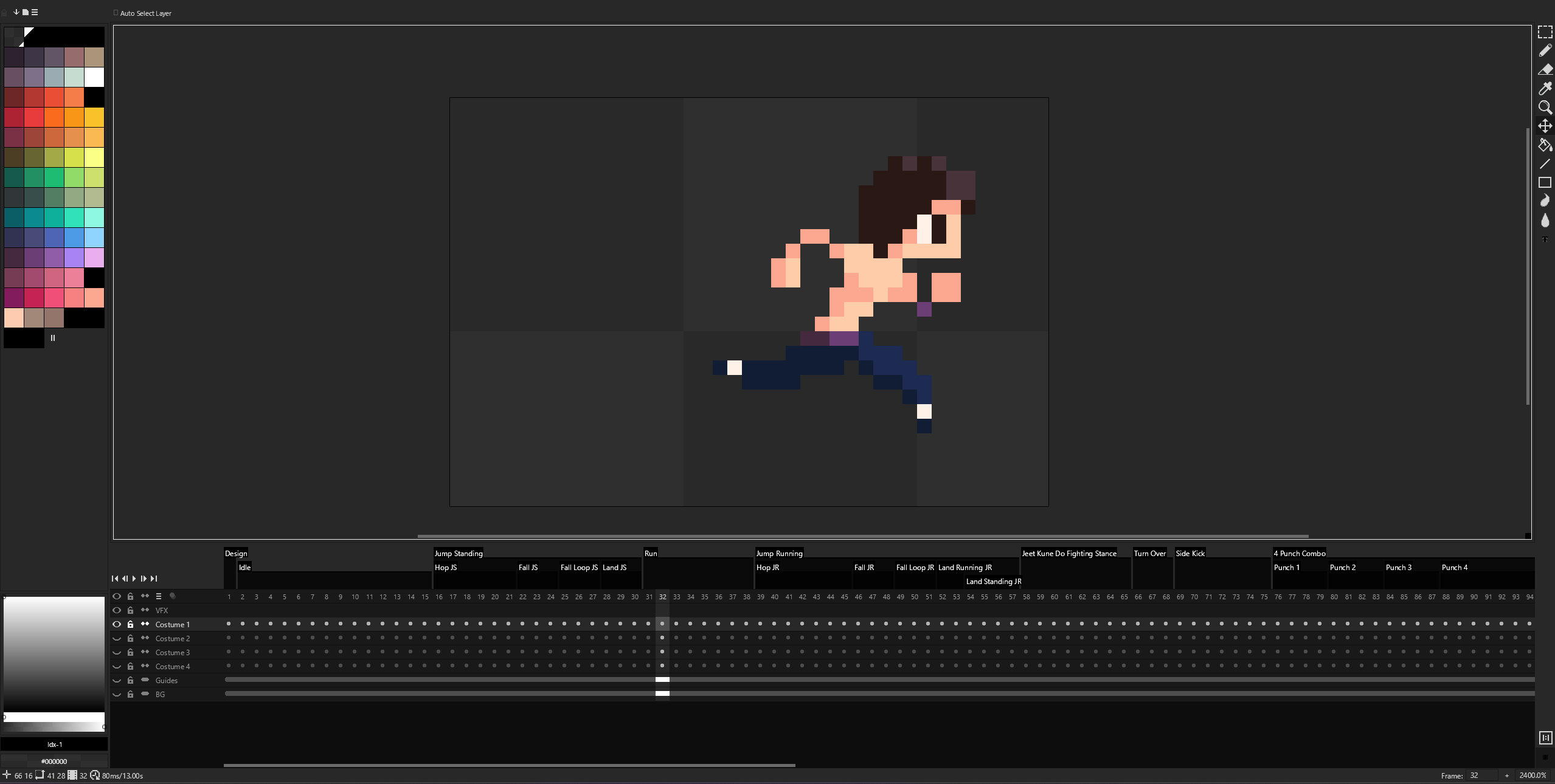1555x784 pixels.
Task: Hide the Costume 1 layer
Action: (x=117, y=624)
